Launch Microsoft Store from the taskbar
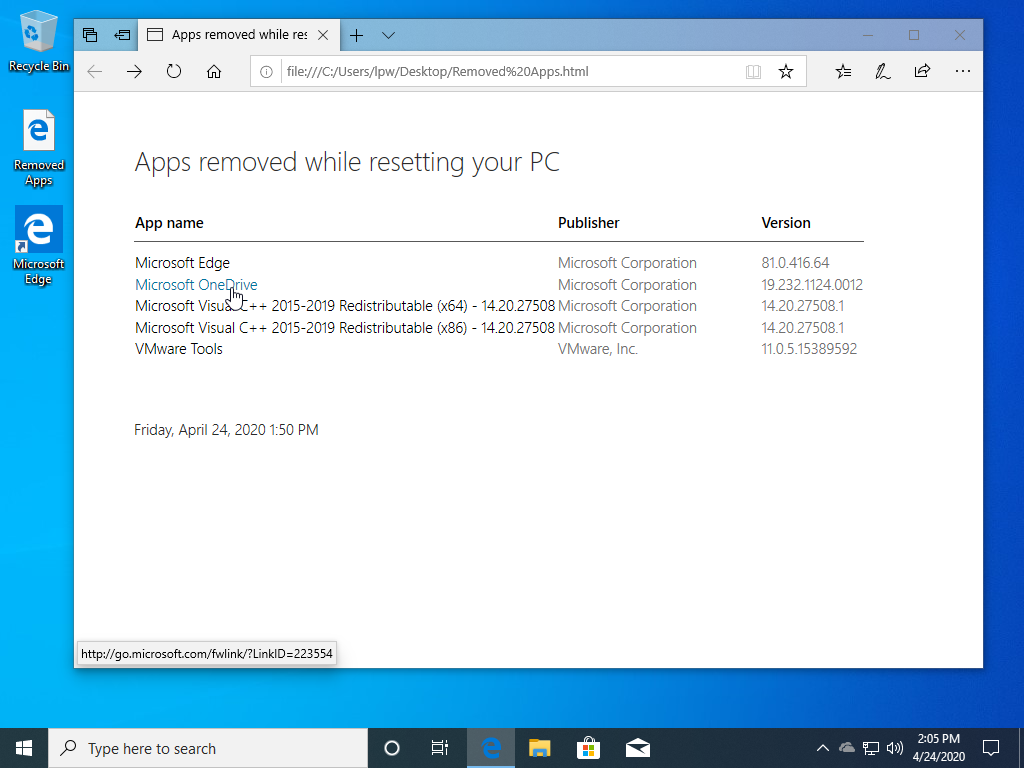 tap(588, 748)
